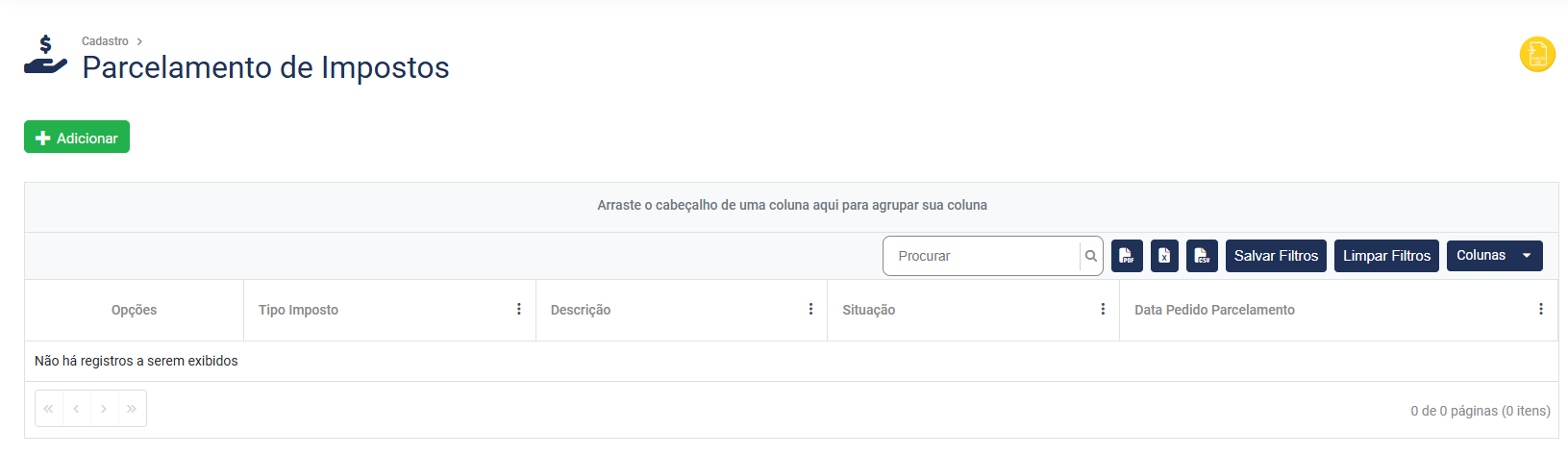Click the Adicionar button
Viewport: 1568px width, 455px height.
coord(77,138)
